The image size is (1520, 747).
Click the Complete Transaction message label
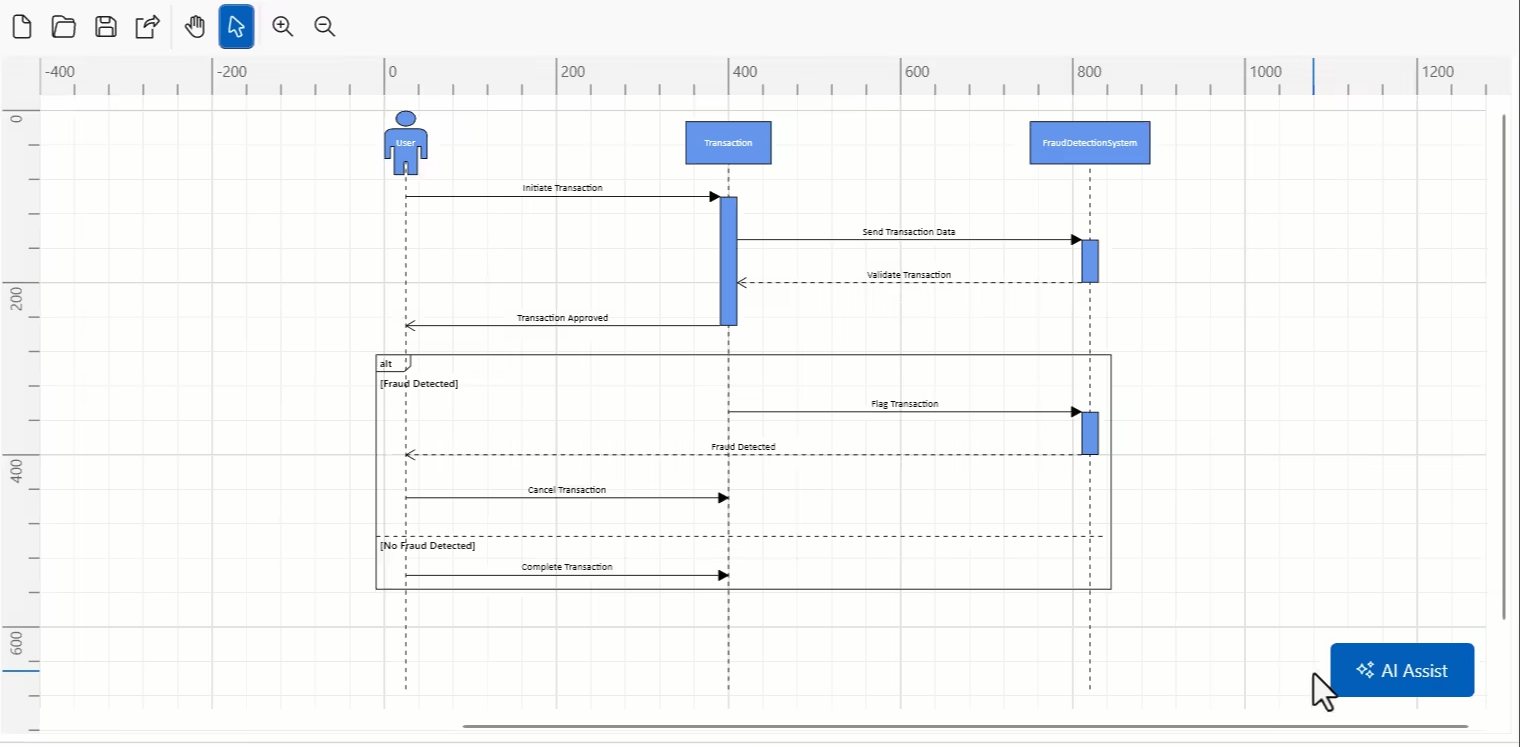(x=567, y=567)
